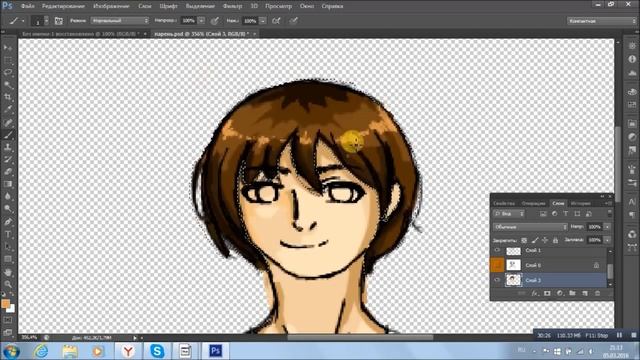Toggle lock position icon
640x360 pixels.
[x=545, y=240]
